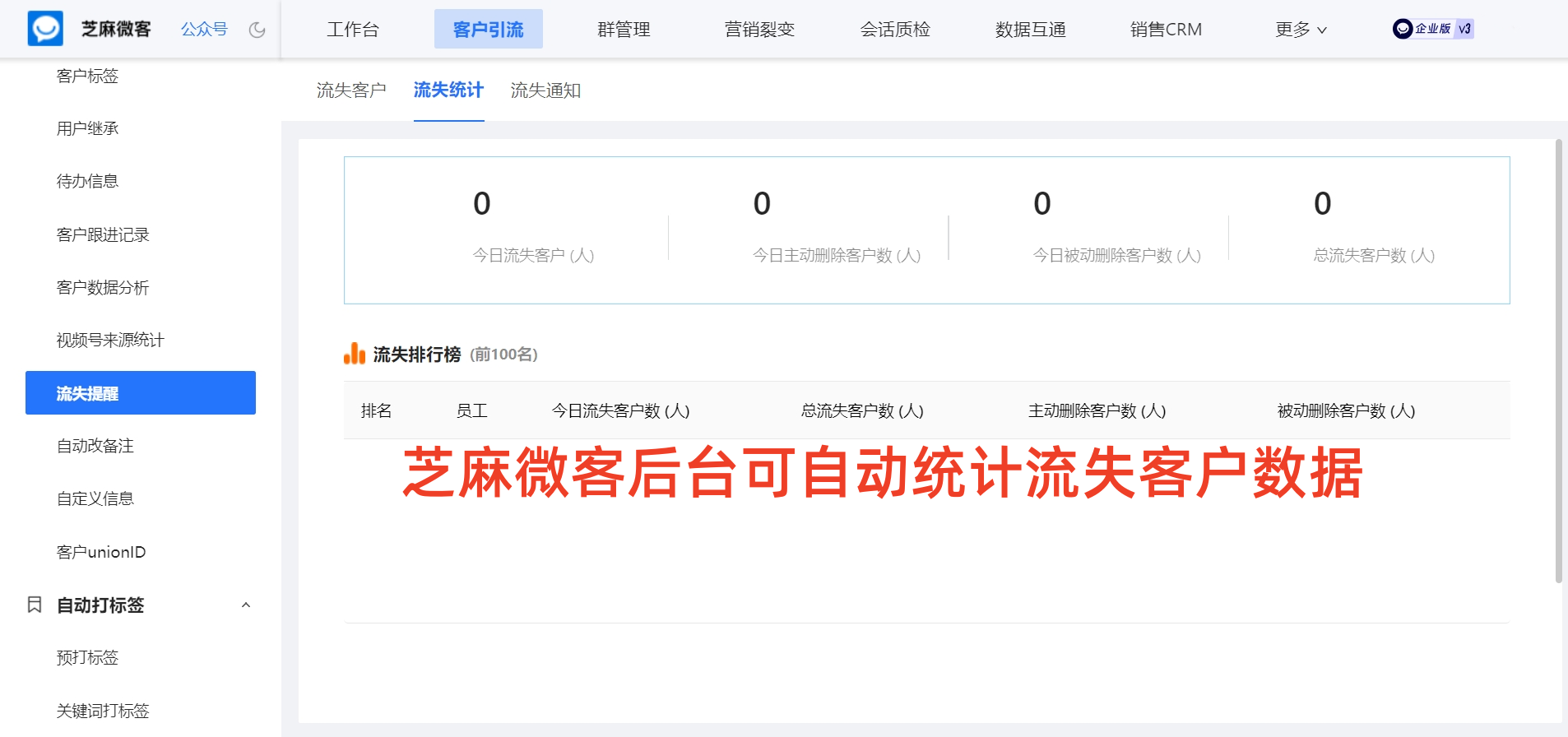The height and width of the screenshot is (737, 1568).
Task: Switch to the 公众号 link
Action: [x=204, y=30]
